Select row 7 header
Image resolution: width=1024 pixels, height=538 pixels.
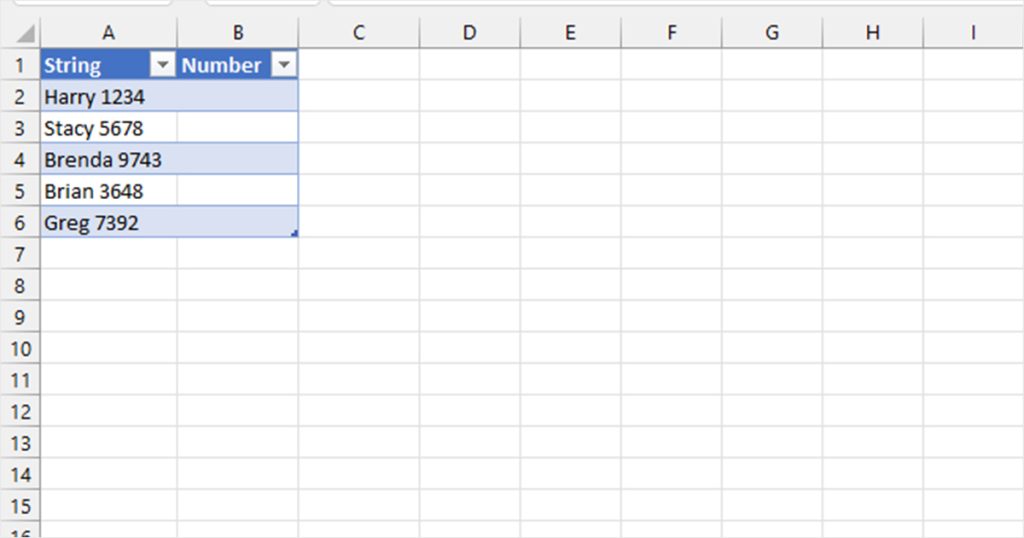pos(20,253)
